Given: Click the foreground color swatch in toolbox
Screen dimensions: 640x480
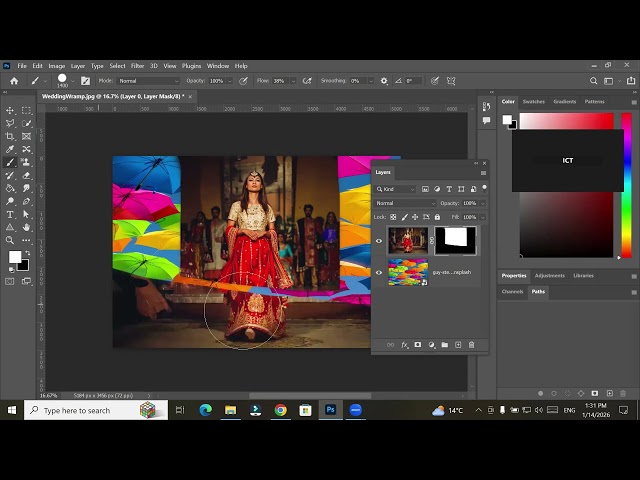Looking at the screenshot, I should pyautogui.click(x=14, y=257).
